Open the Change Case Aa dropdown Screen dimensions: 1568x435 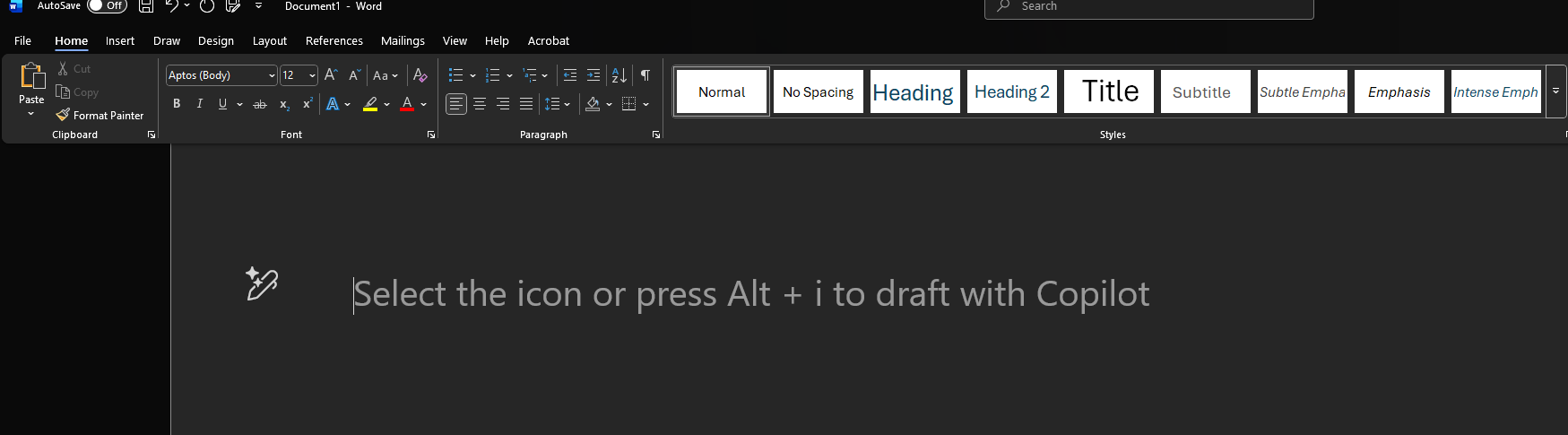pos(385,75)
